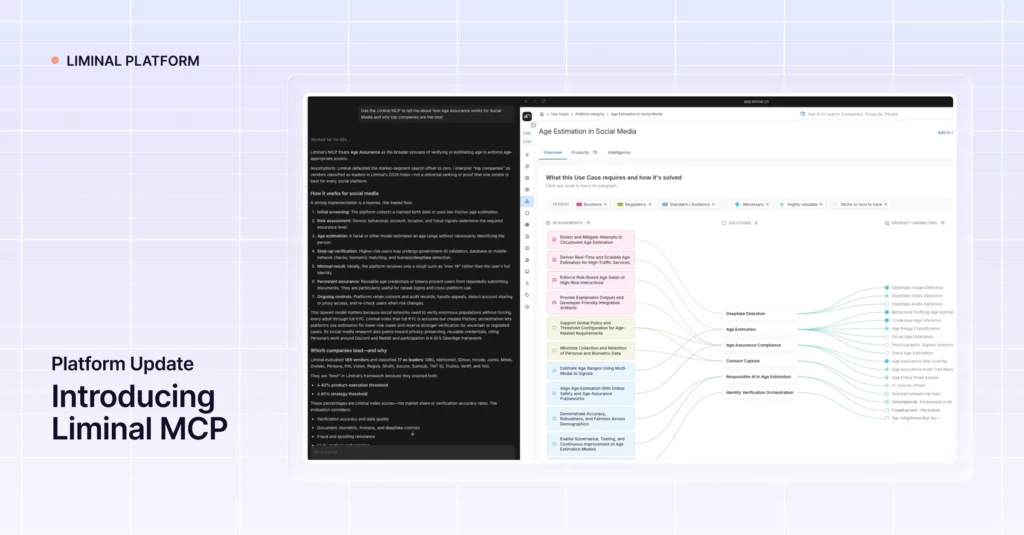Select the Provide Explainable Outputs requirement node
1024x535 pixels.
tap(590, 302)
